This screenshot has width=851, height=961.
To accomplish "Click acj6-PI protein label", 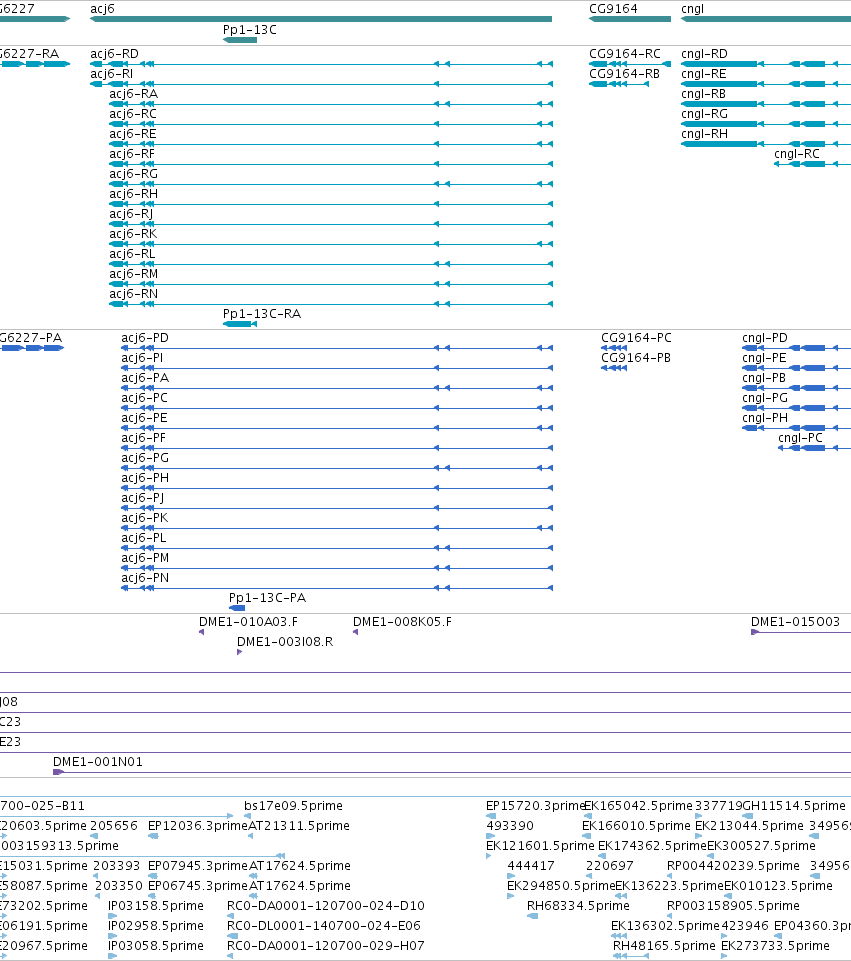I will [142, 358].
